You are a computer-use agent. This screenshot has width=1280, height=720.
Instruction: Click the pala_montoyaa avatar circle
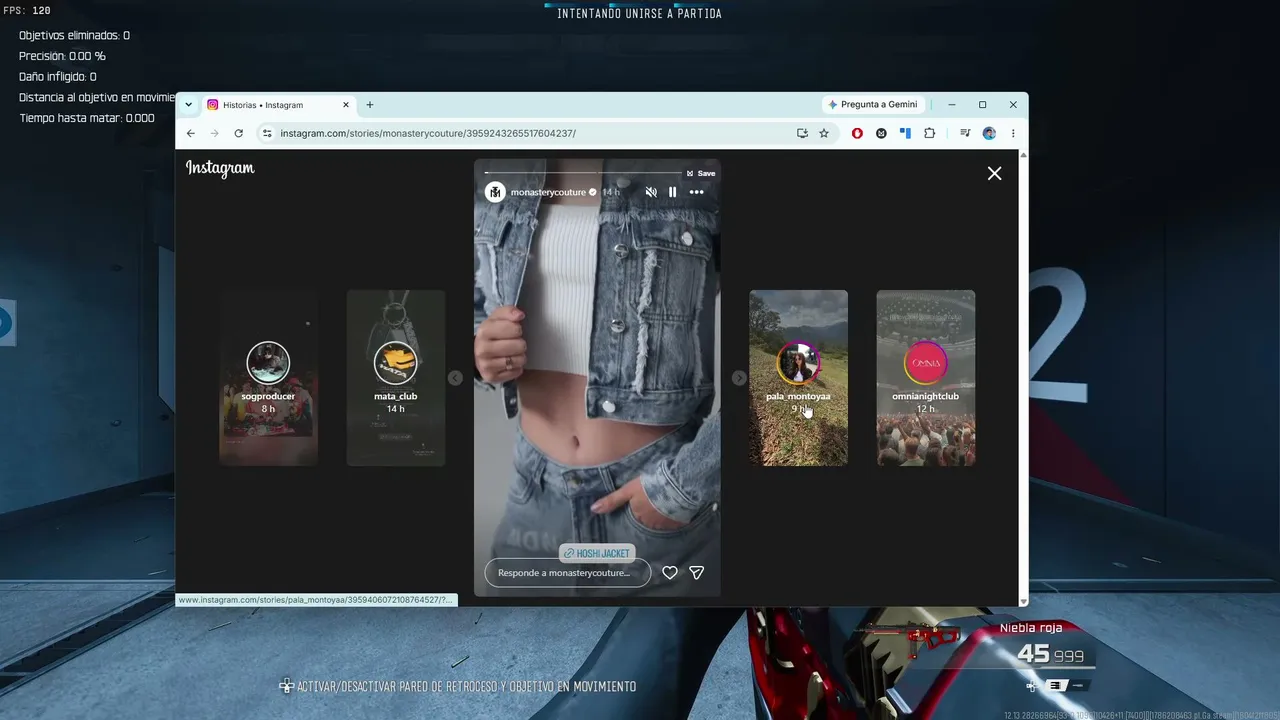click(x=798, y=363)
